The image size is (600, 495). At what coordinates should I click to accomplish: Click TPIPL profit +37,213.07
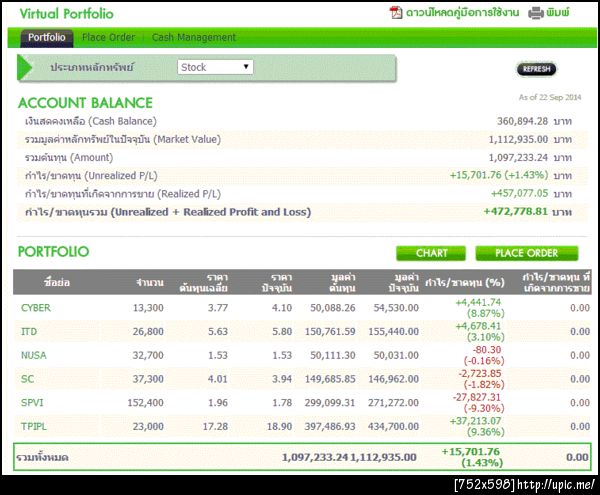476,421
